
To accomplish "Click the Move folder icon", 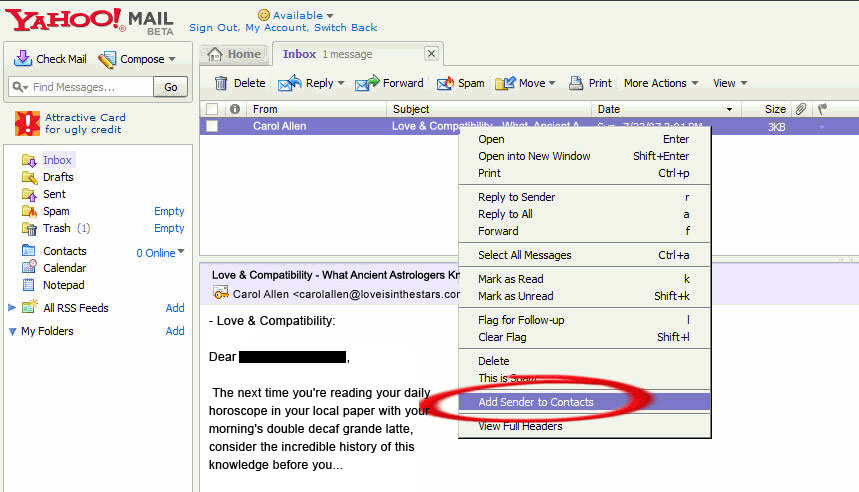I will click(505, 83).
